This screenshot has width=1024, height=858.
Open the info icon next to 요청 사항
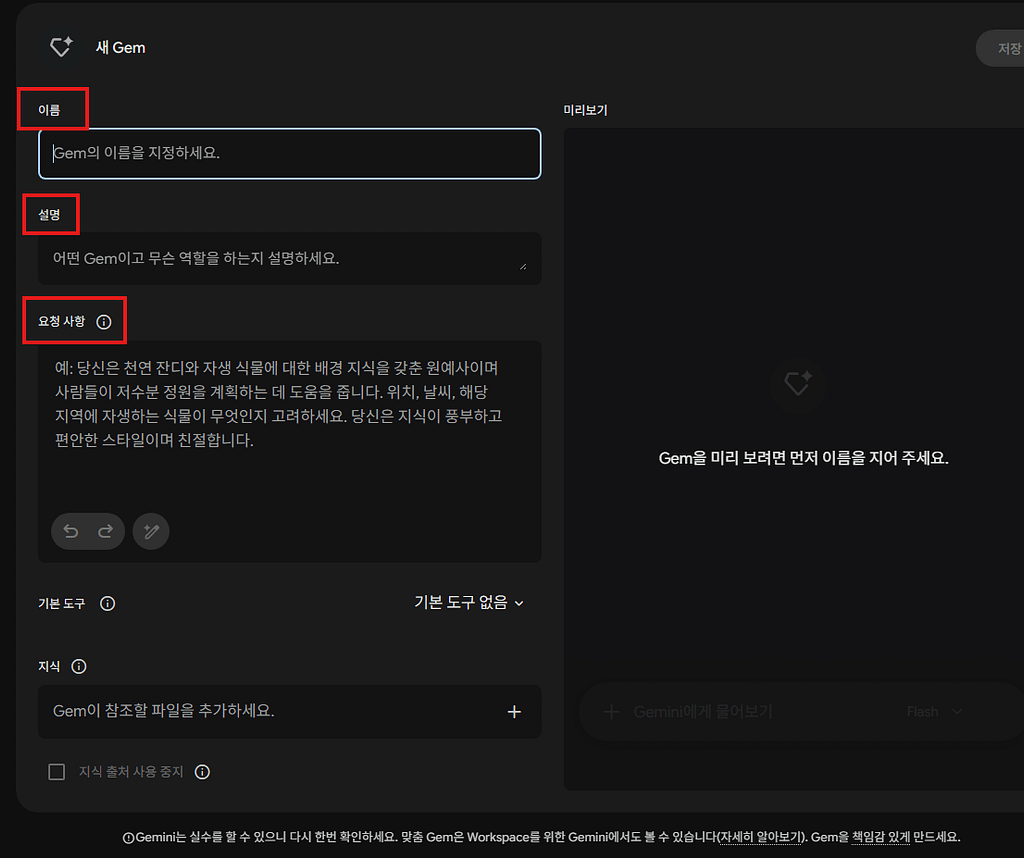coord(104,322)
